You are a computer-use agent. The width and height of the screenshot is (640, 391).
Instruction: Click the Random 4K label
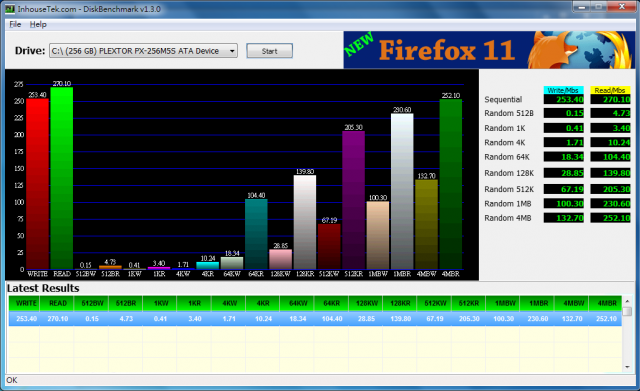505,142
